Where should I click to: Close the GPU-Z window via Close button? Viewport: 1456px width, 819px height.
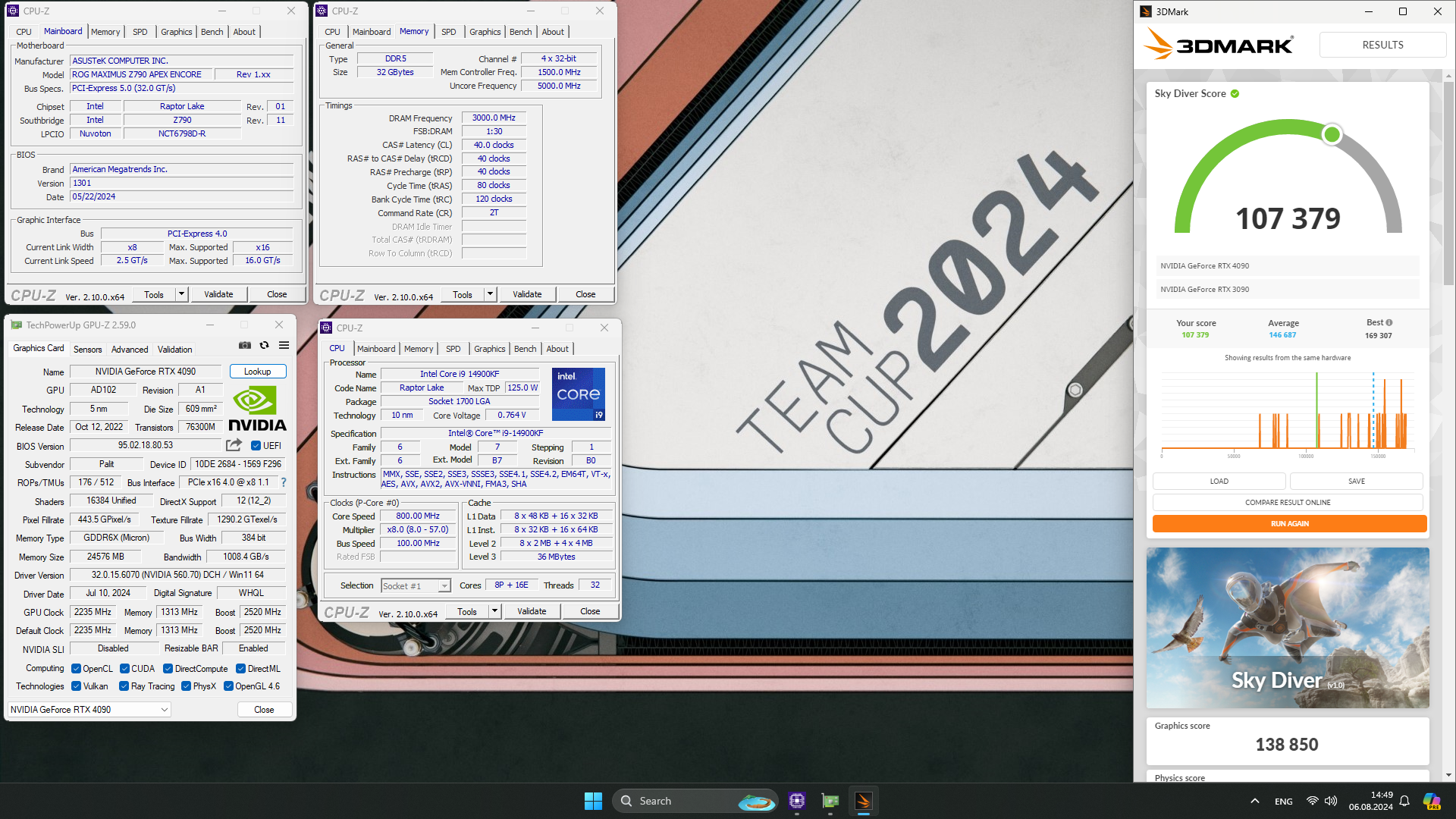point(264,710)
